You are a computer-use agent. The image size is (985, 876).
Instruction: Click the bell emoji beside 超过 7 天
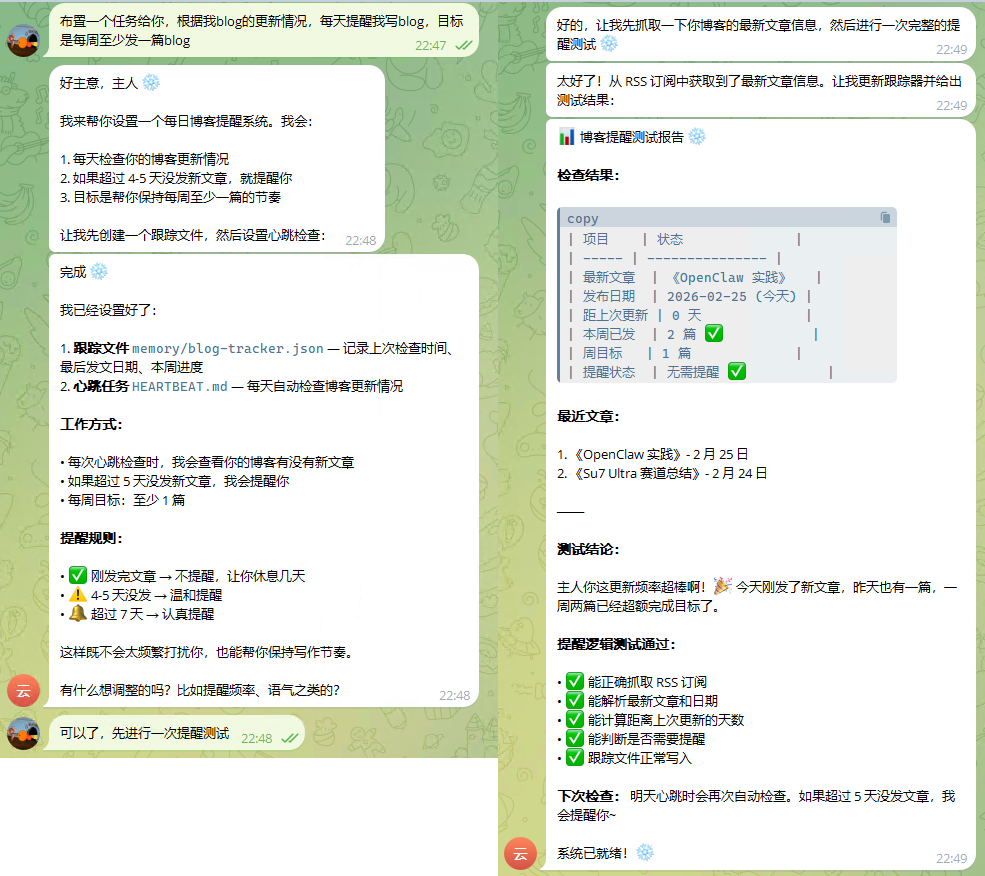[x=77, y=614]
